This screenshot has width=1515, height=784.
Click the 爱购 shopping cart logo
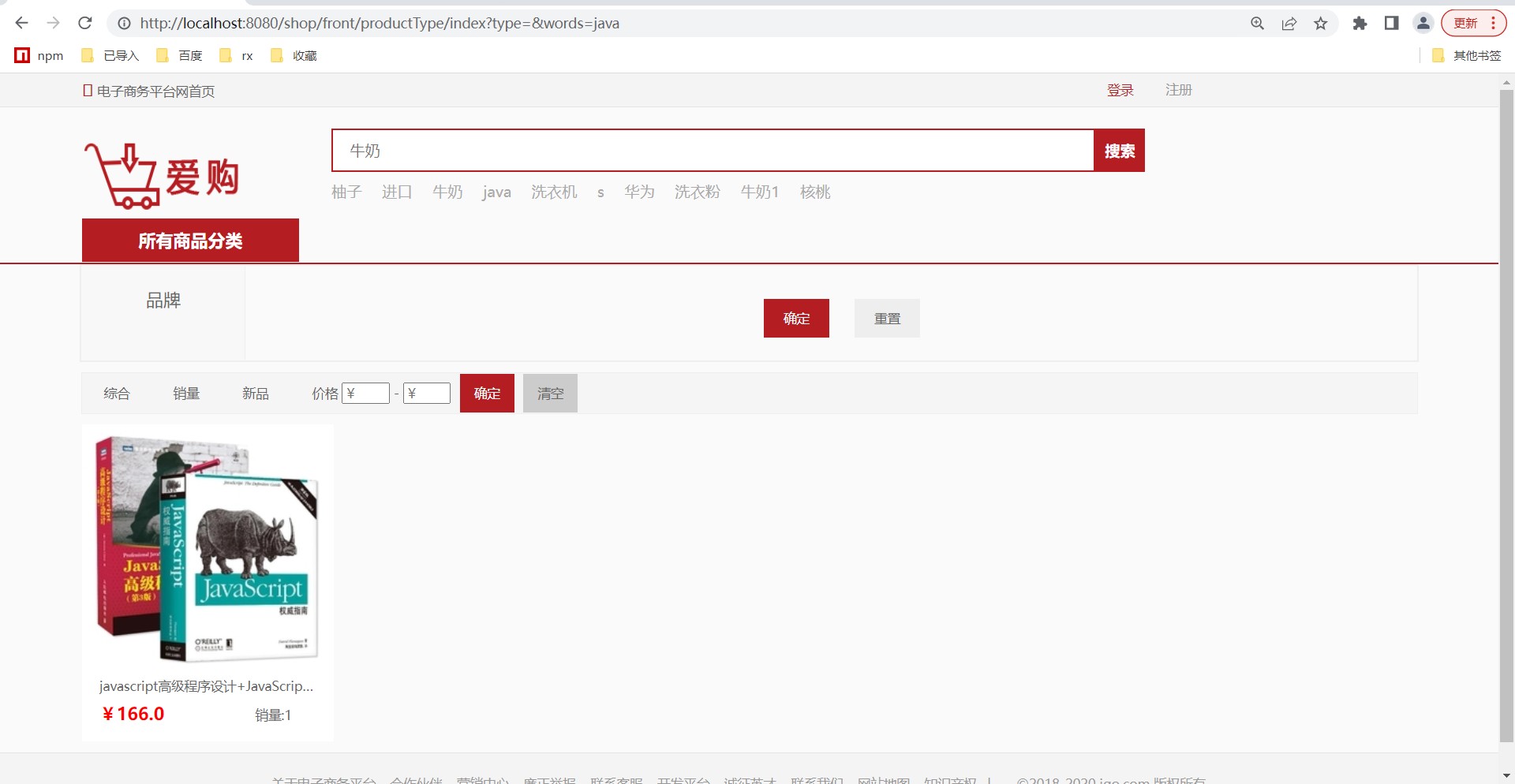click(x=162, y=175)
